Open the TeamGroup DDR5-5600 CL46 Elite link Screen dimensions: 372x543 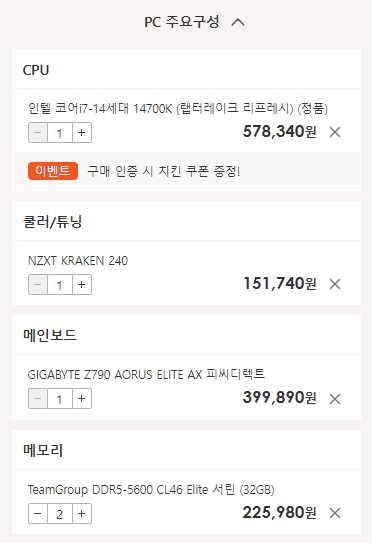(x=151, y=489)
